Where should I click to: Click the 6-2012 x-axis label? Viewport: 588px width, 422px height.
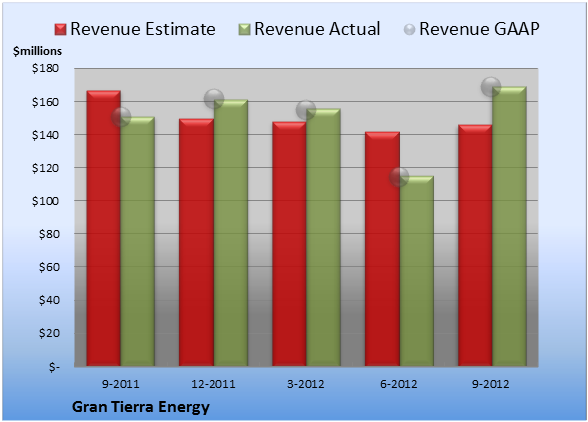pos(398,384)
